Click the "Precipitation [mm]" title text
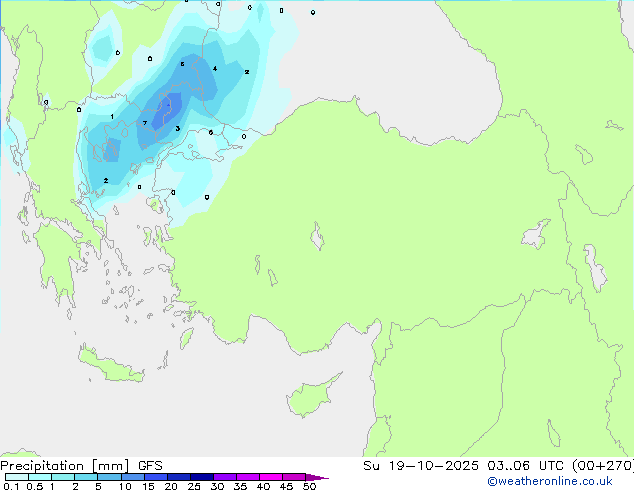 tap(65, 466)
